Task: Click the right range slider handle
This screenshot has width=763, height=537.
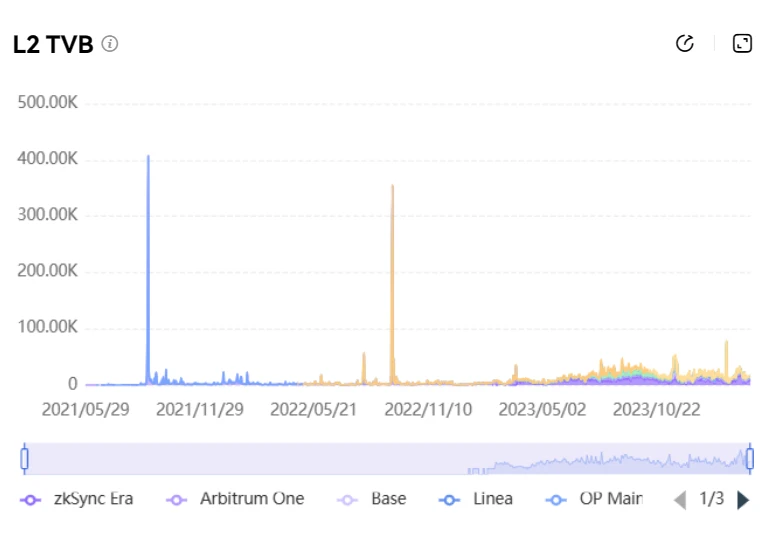Action: pos(749,459)
